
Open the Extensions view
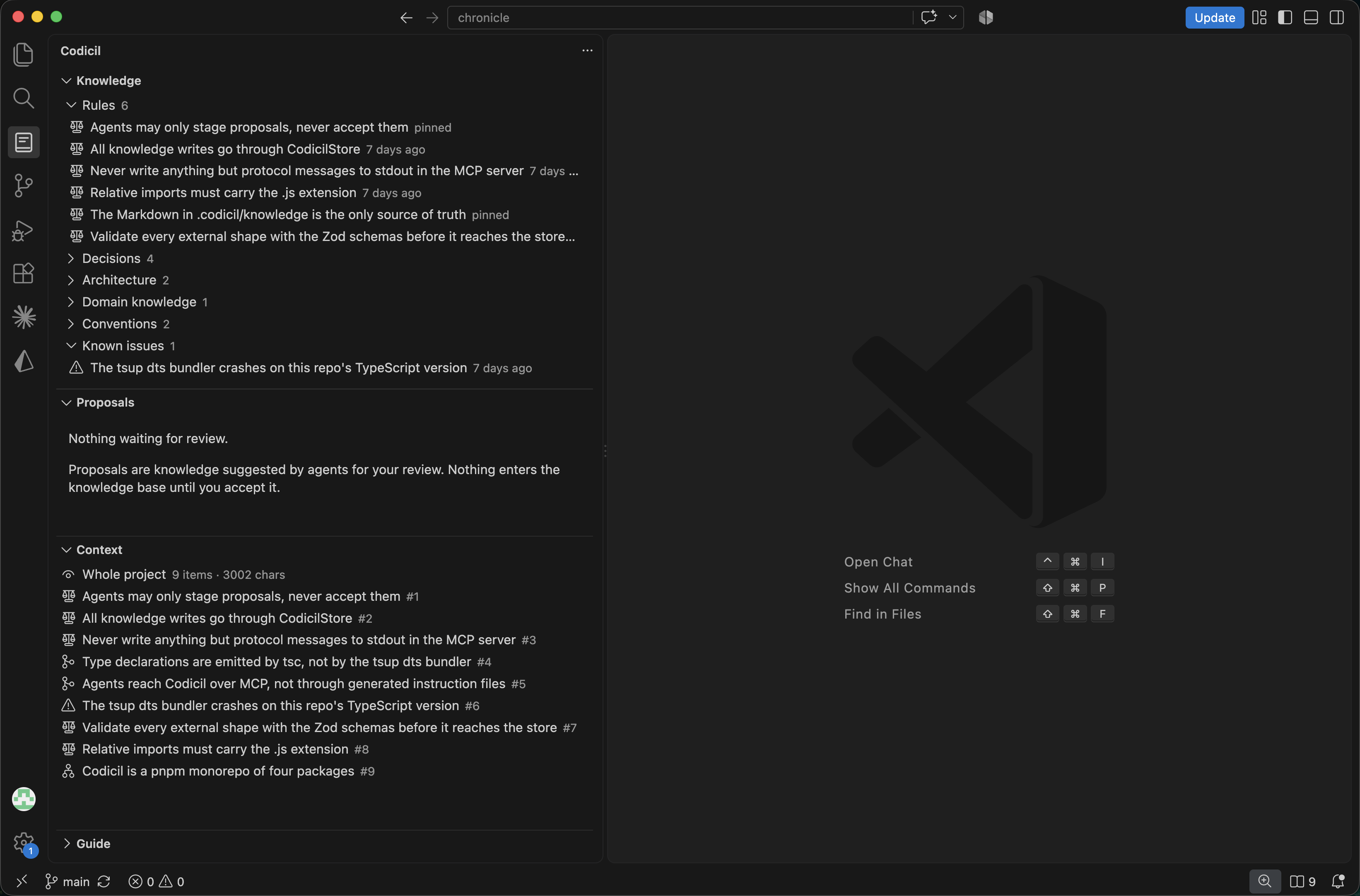(x=24, y=273)
